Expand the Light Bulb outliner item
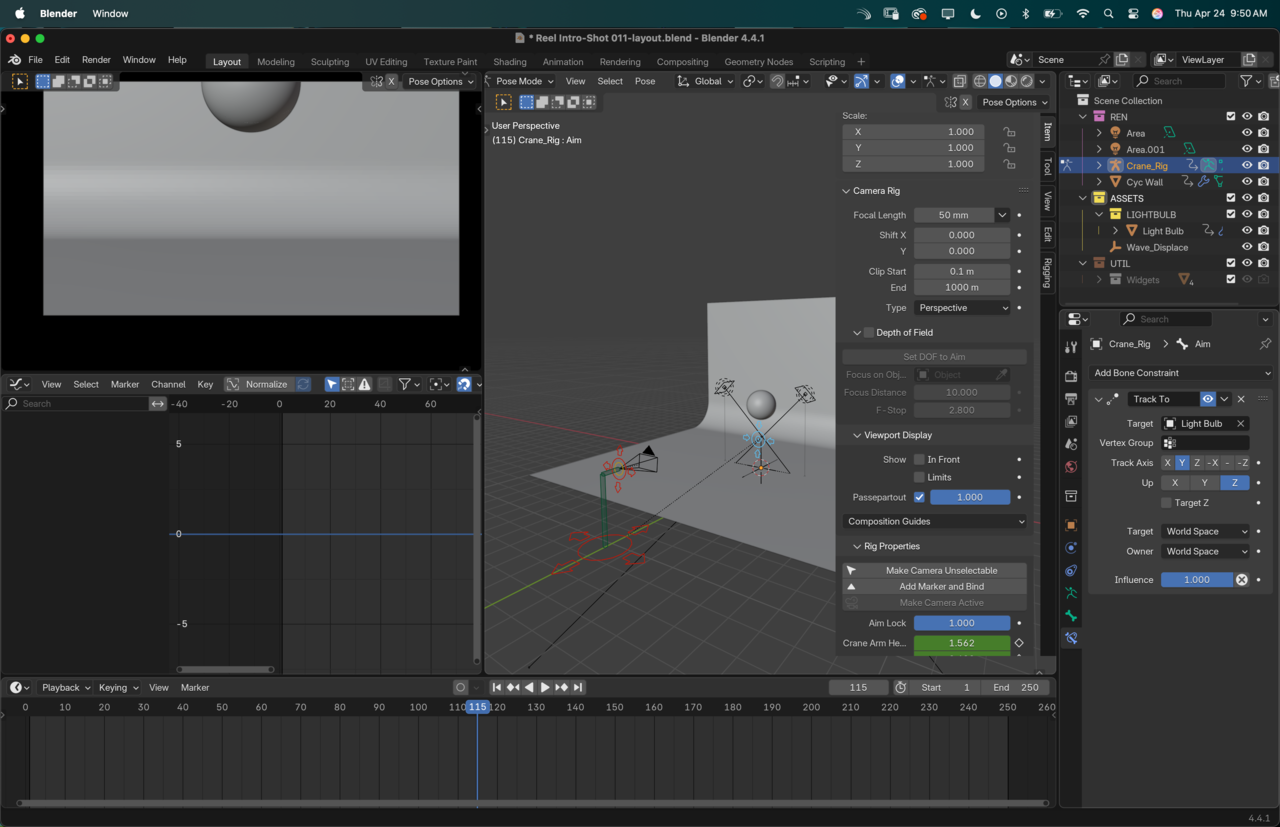Image resolution: width=1280 pixels, height=827 pixels. pyautogui.click(x=1116, y=231)
